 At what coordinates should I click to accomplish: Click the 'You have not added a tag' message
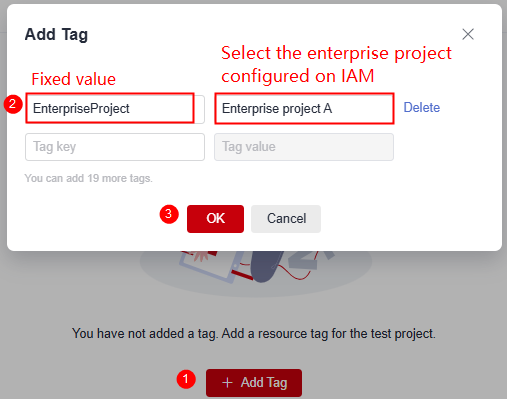point(254,334)
